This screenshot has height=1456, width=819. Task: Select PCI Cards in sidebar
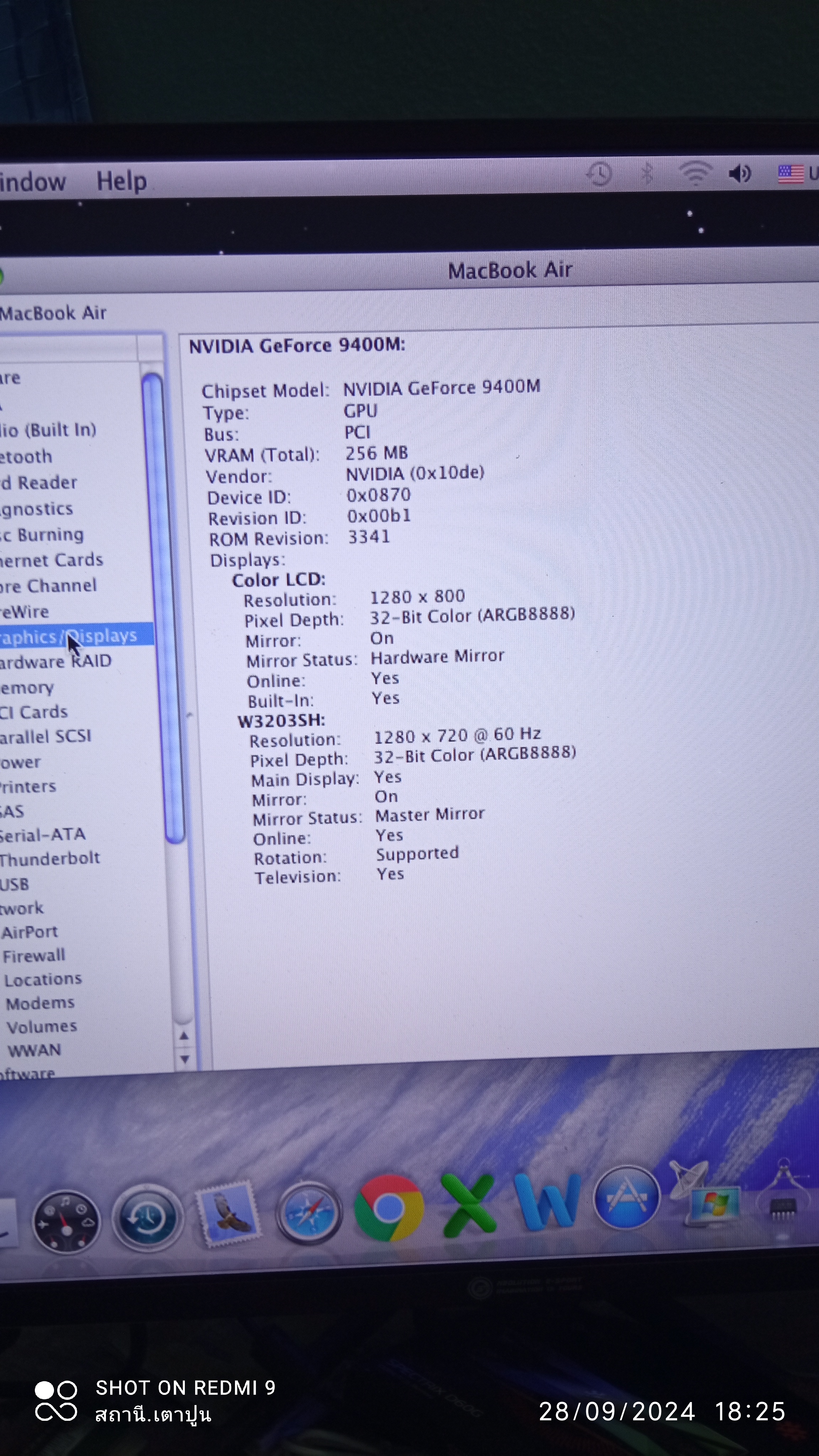coord(34,712)
